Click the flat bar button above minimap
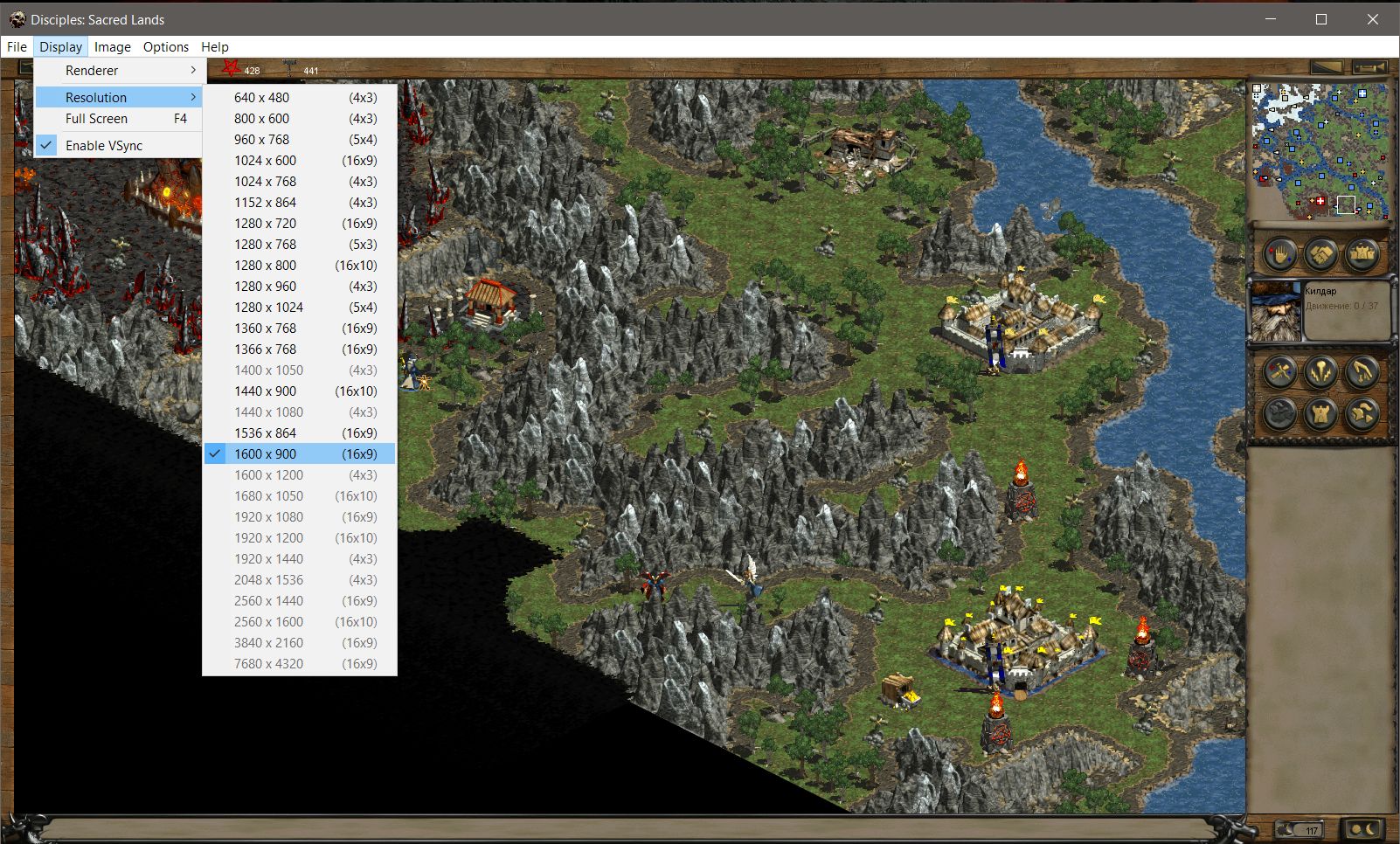The image size is (1400, 844). (1327, 67)
